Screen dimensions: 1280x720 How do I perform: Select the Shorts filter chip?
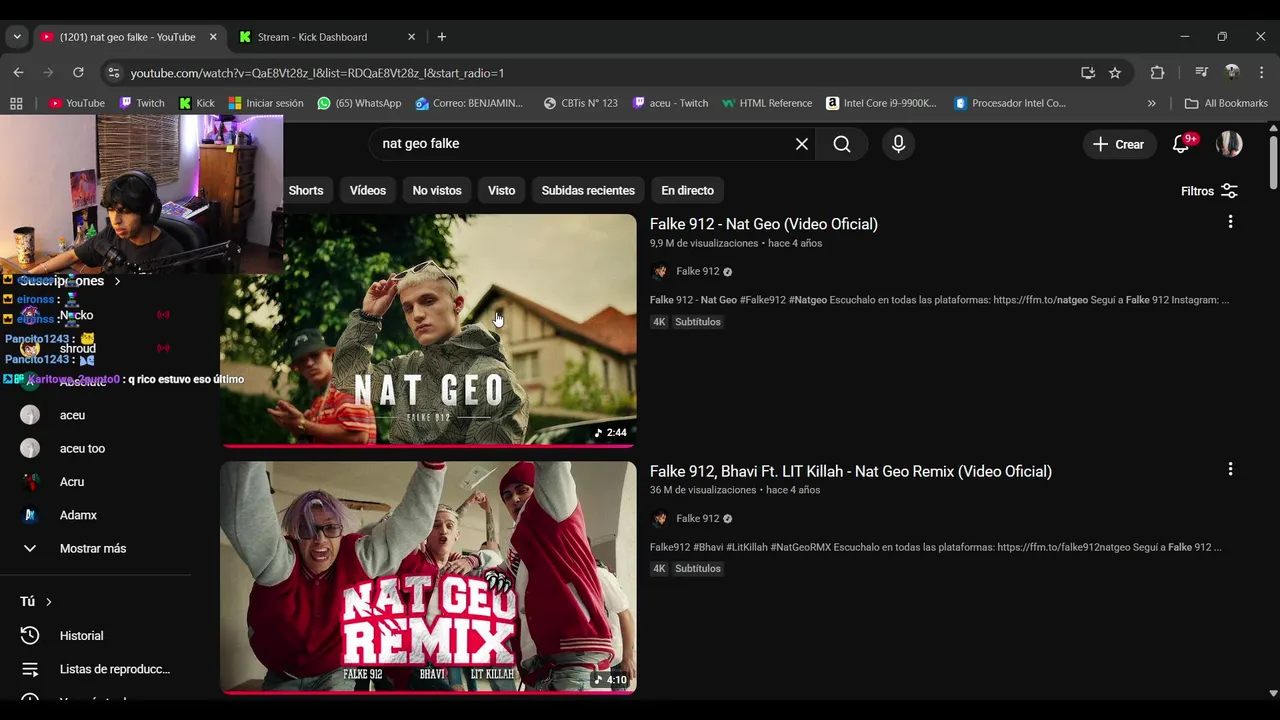point(306,191)
